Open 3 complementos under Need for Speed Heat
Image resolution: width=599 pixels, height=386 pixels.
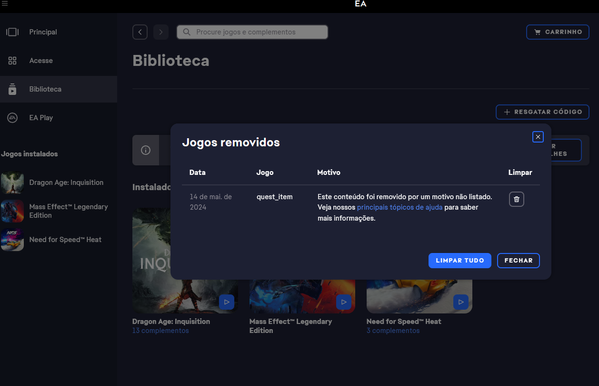click(x=393, y=331)
